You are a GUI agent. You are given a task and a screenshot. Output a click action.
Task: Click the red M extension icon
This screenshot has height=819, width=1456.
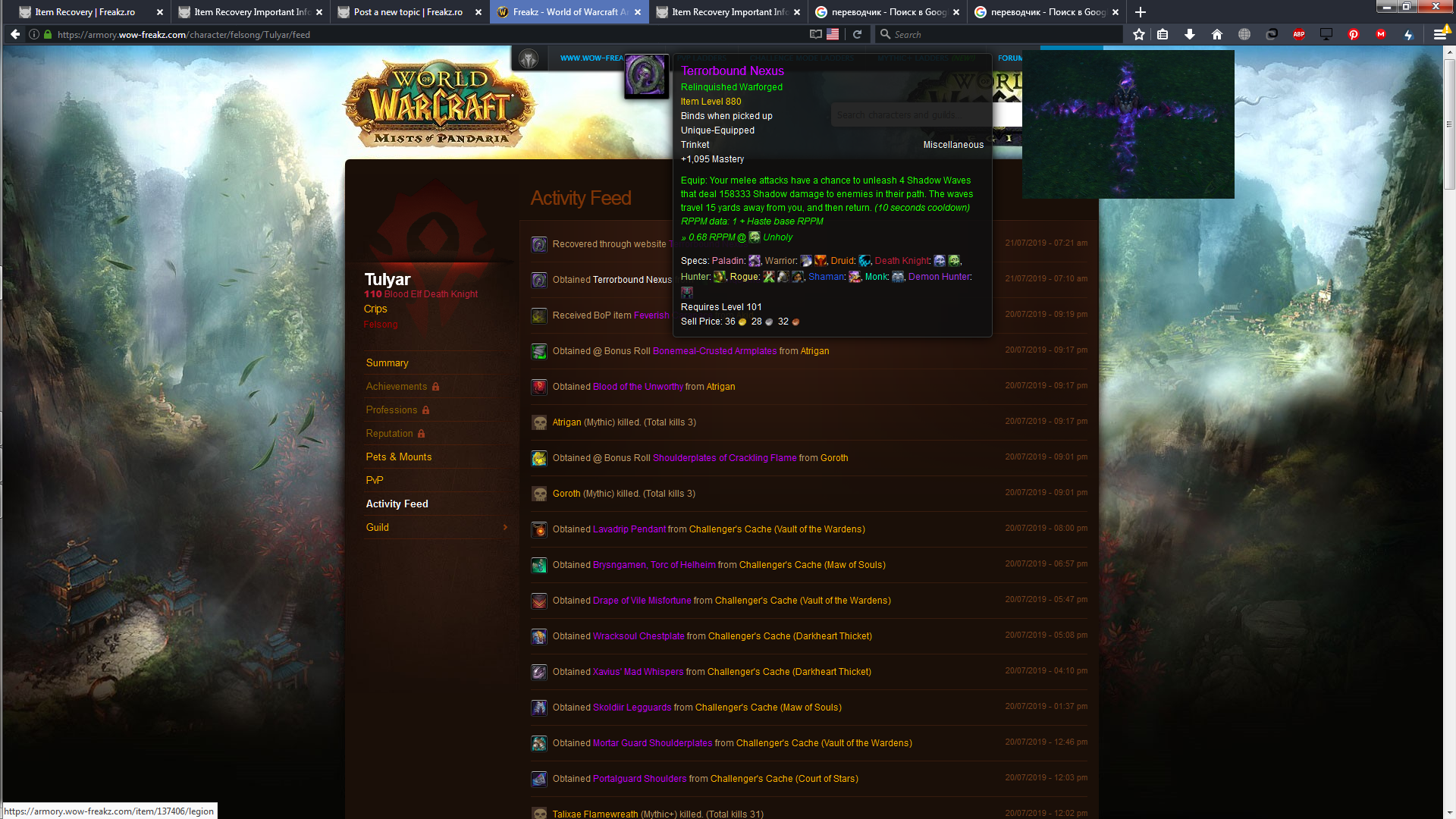(1381, 34)
